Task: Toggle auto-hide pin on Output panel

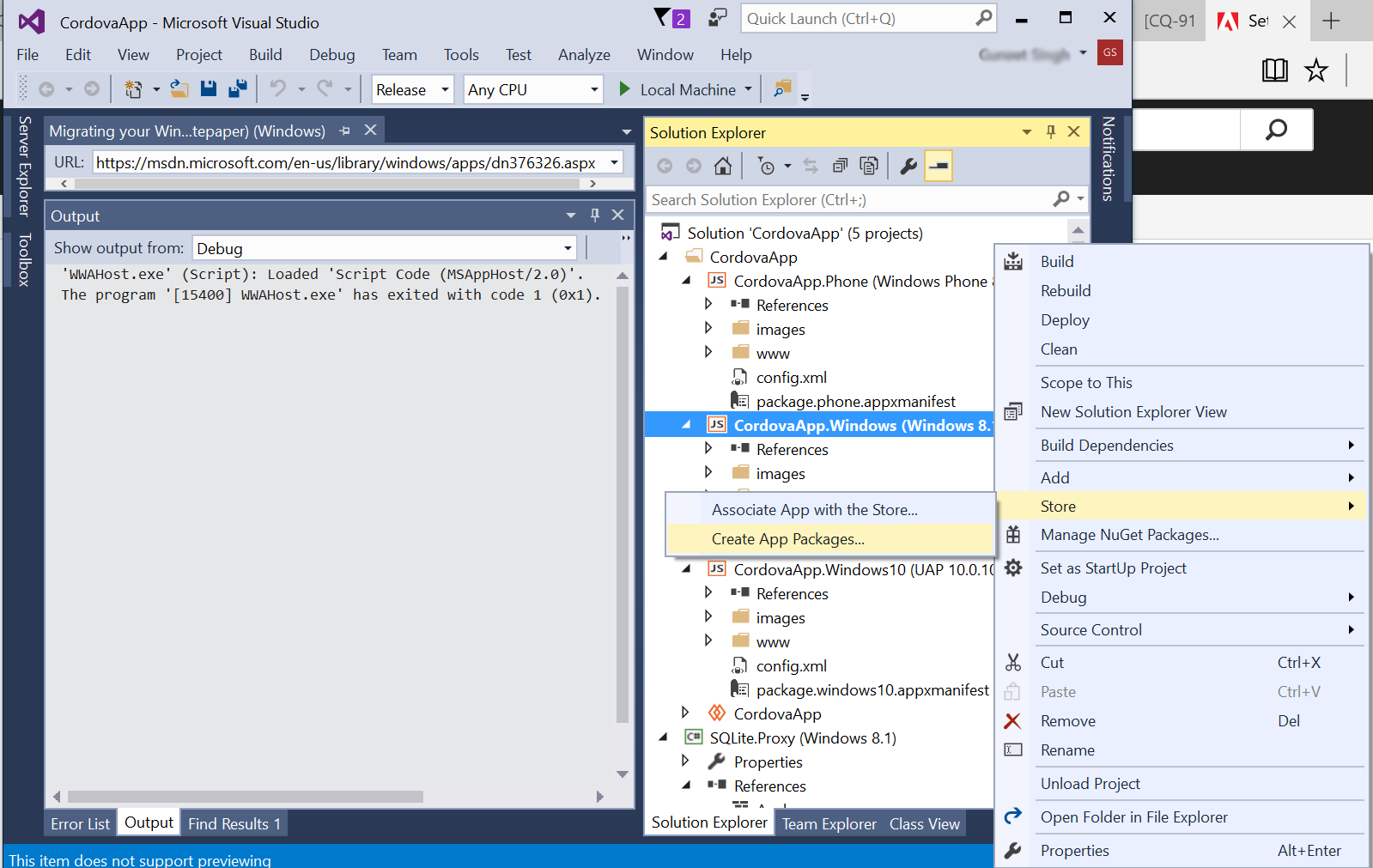Action: (594, 215)
